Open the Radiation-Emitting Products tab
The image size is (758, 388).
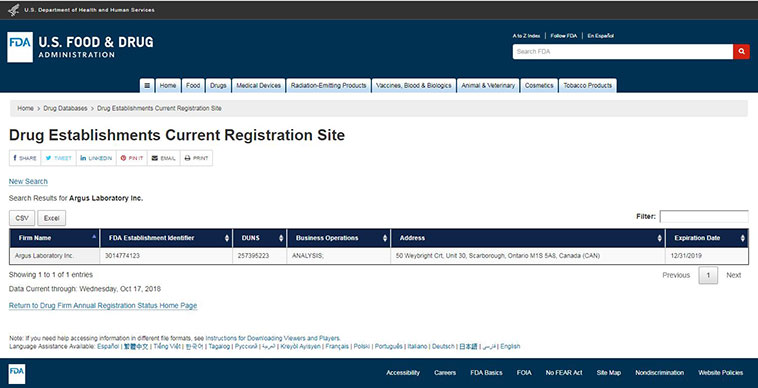pyautogui.click(x=328, y=86)
